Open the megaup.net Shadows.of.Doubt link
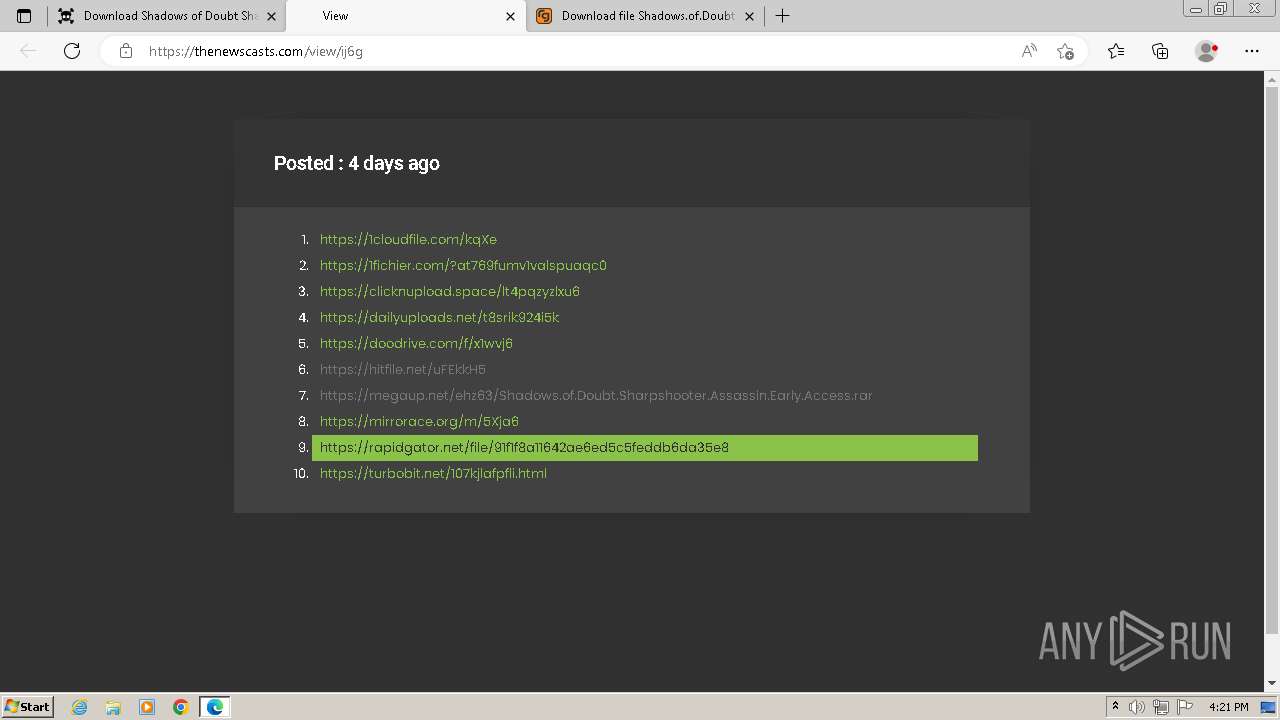This screenshot has width=1280, height=720. point(596,395)
